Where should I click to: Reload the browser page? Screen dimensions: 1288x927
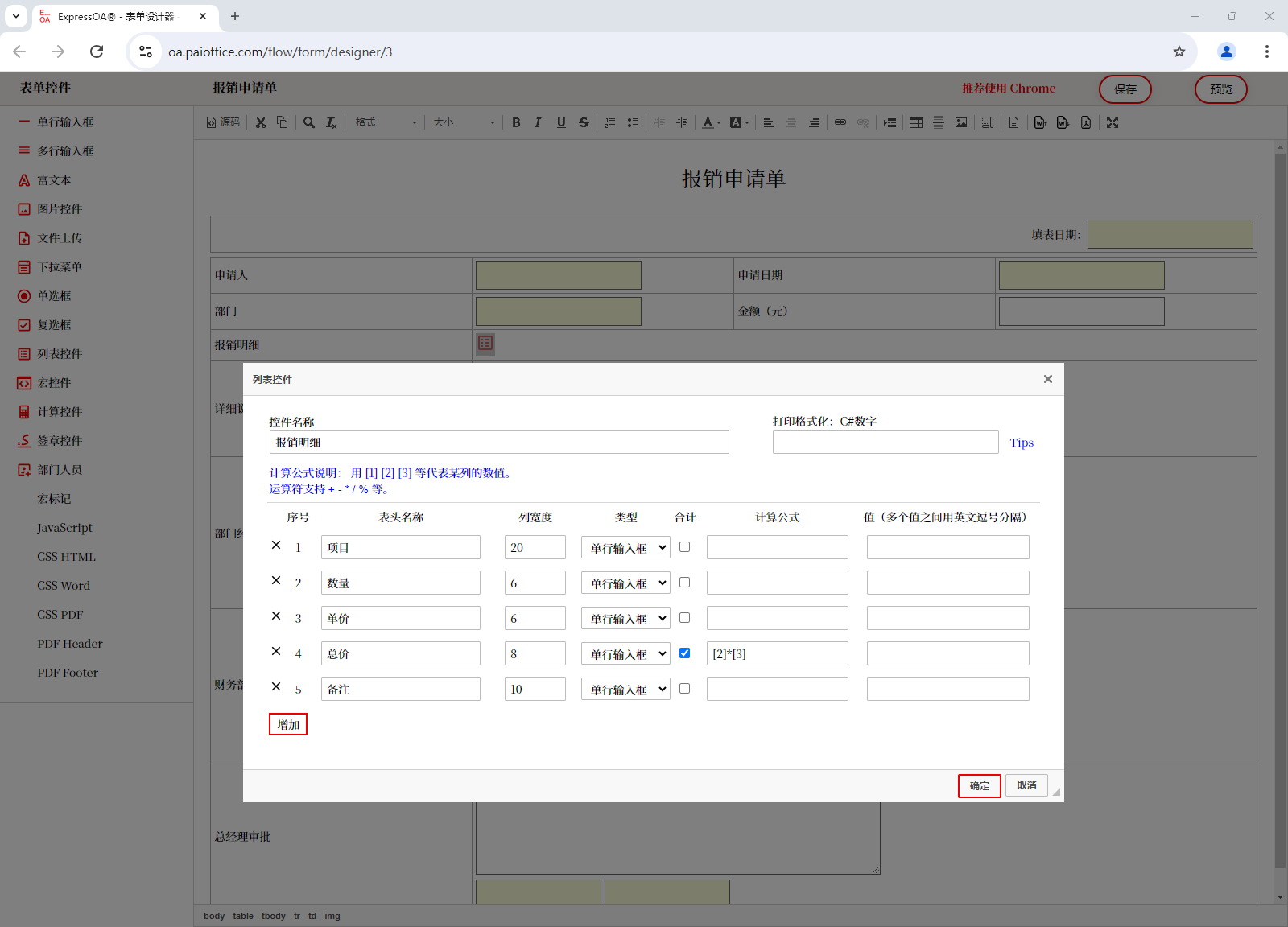click(97, 51)
